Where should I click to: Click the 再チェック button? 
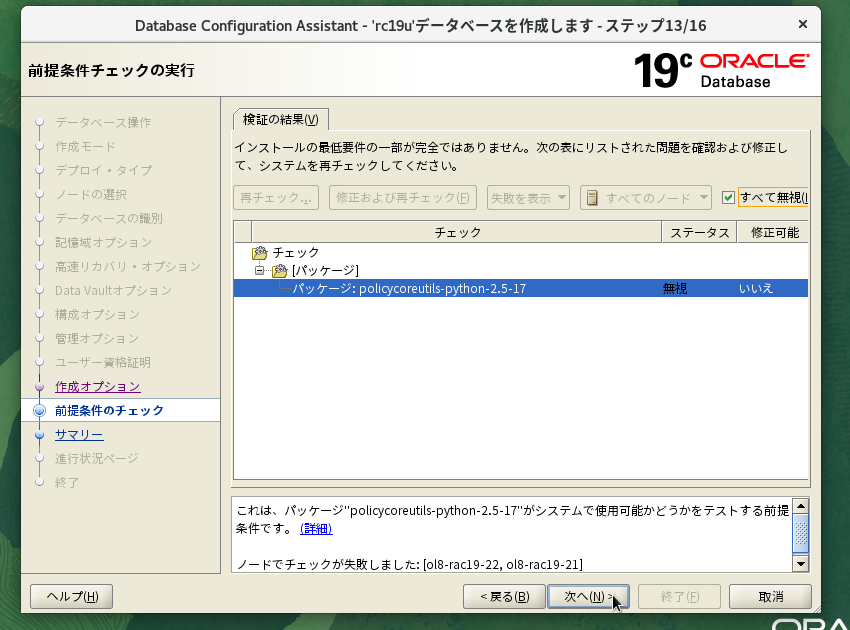click(276, 198)
